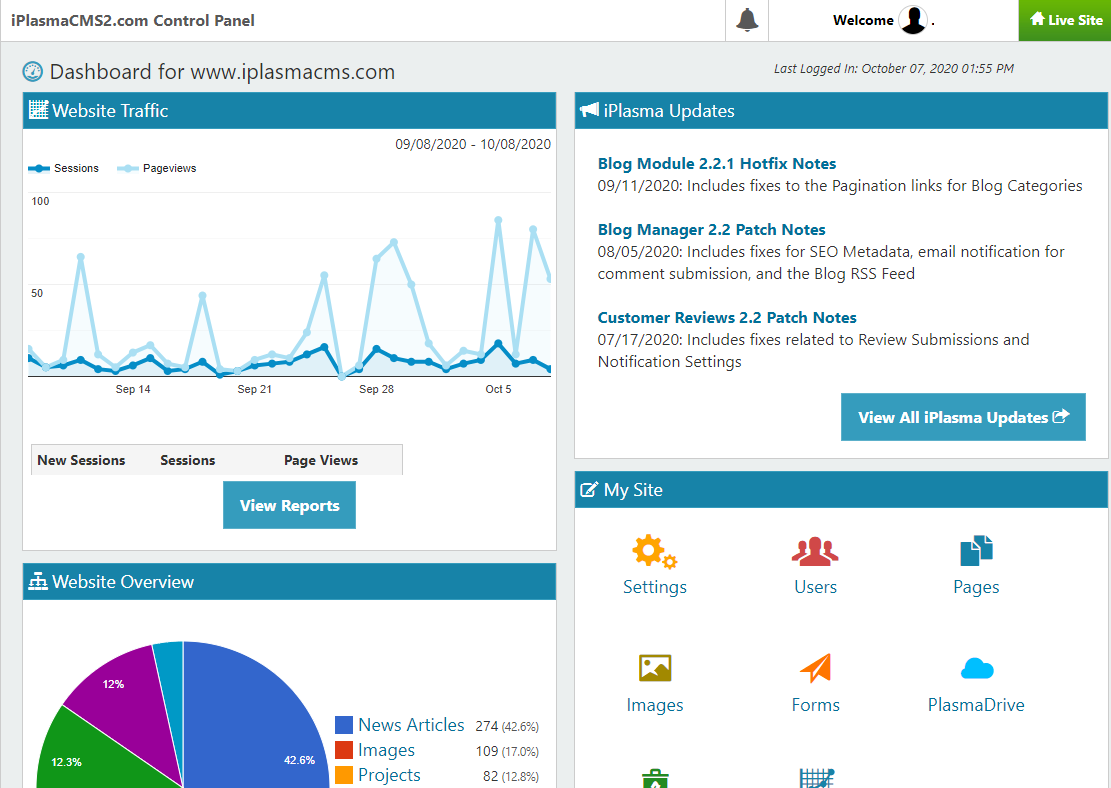Open Images in overview legend
Image resolution: width=1111 pixels, height=788 pixels.
(386, 750)
